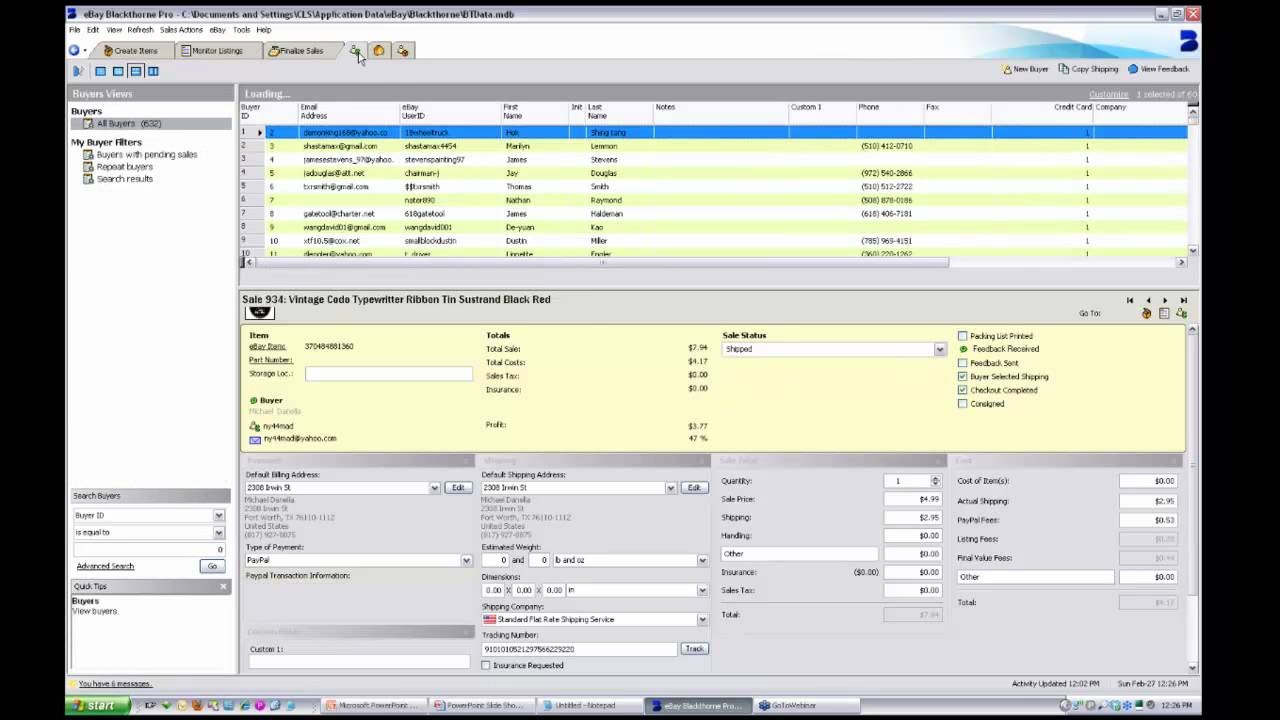Image resolution: width=1280 pixels, height=720 pixels.
Task: Click the show/hide navigation pane arrow icon
Action: pyautogui.click(x=77, y=71)
